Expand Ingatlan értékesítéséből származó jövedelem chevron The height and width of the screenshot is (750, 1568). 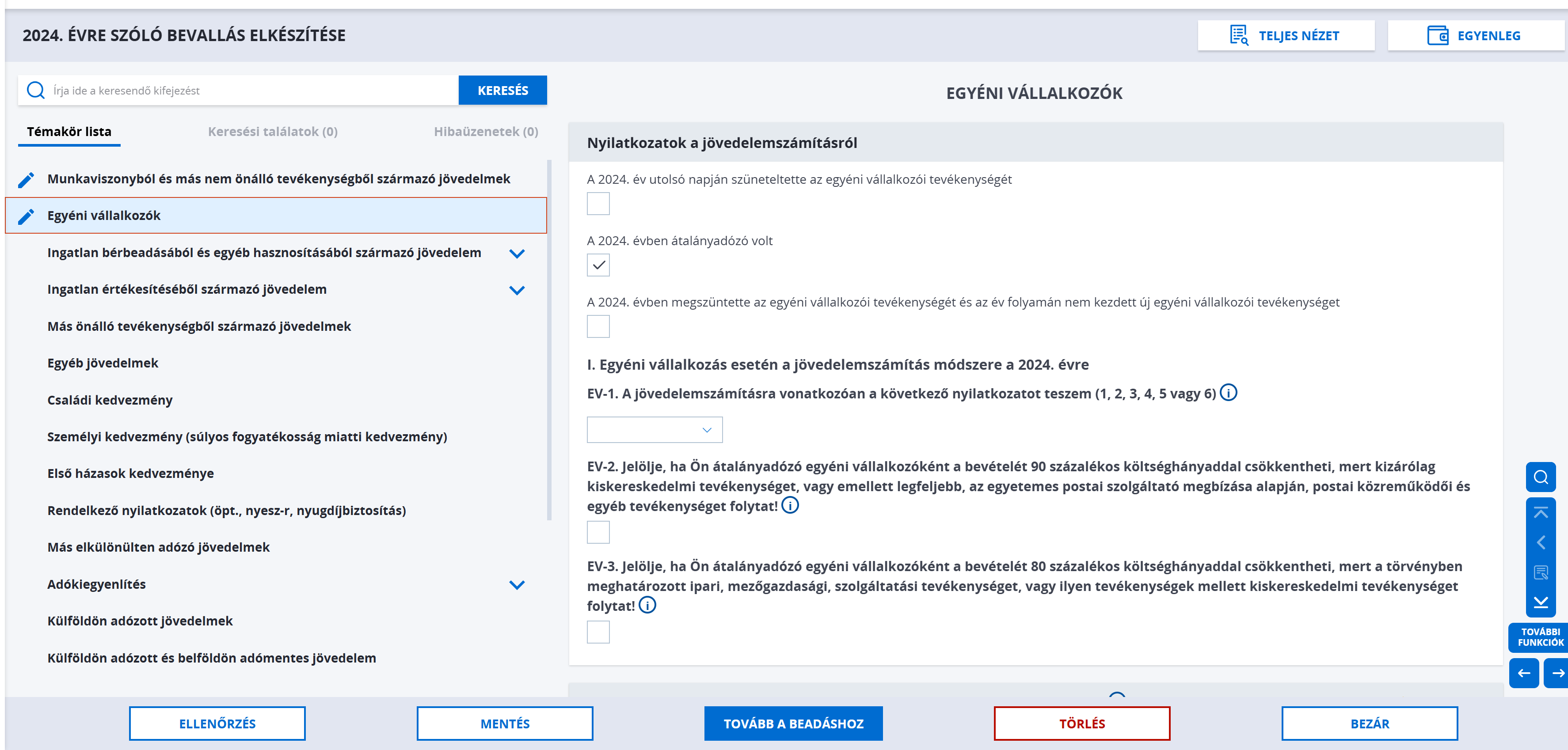(x=517, y=290)
